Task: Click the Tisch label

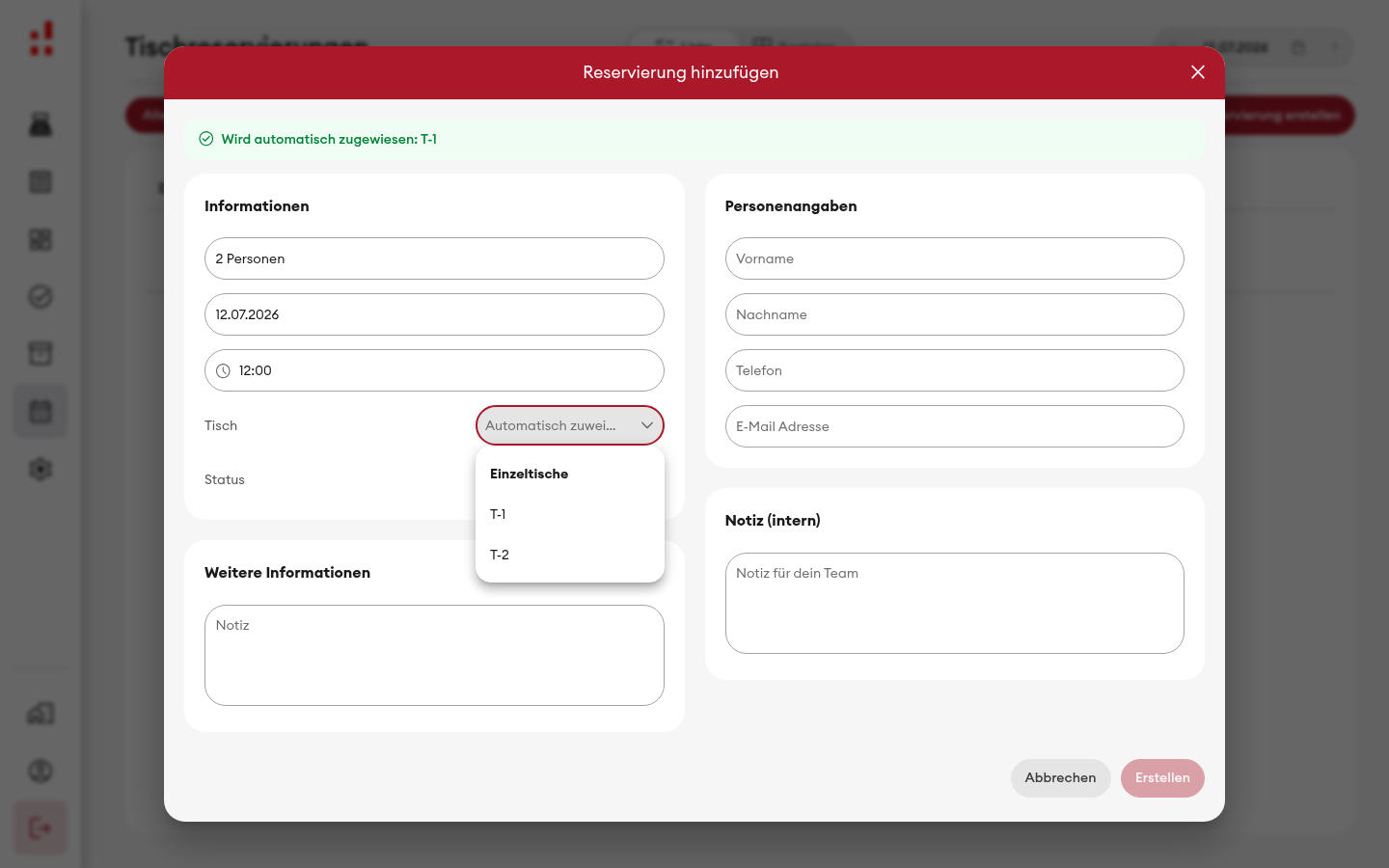Action: coord(221,425)
